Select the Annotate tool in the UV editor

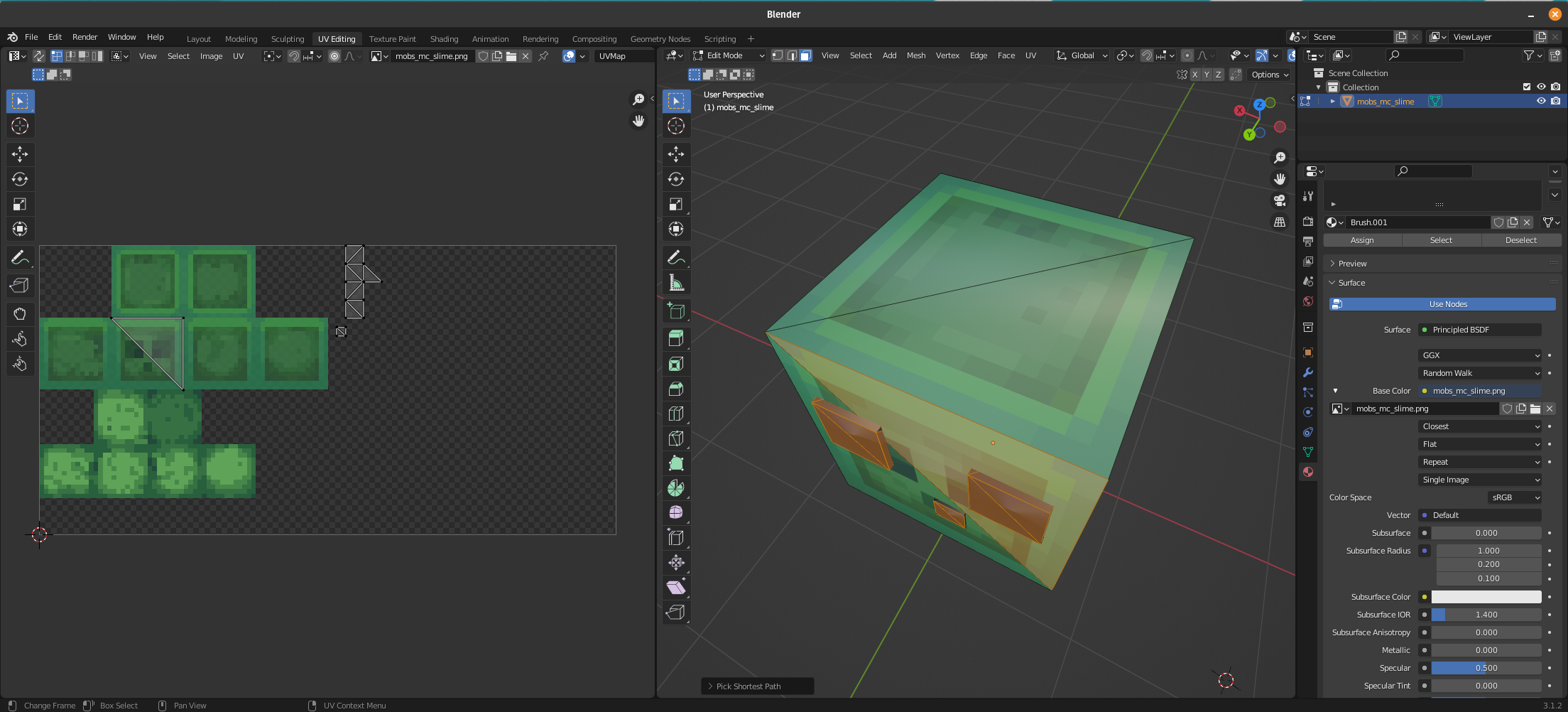(x=20, y=257)
